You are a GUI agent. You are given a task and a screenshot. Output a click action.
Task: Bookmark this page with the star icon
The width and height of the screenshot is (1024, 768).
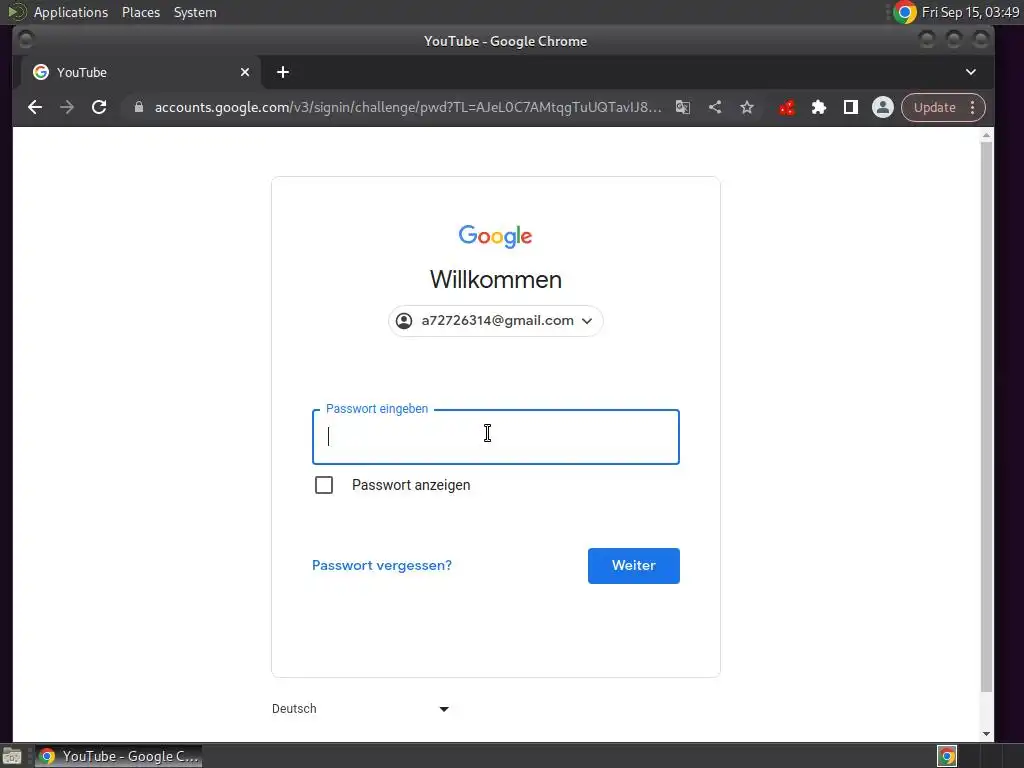point(747,107)
